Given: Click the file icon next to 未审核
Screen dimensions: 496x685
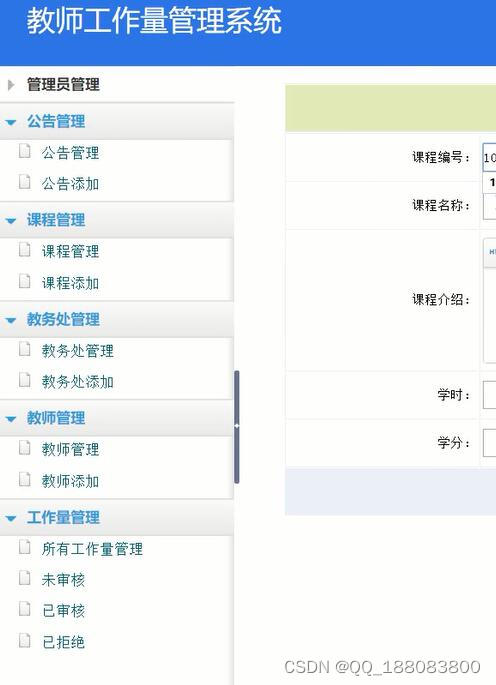Looking at the screenshot, I should point(25,578).
